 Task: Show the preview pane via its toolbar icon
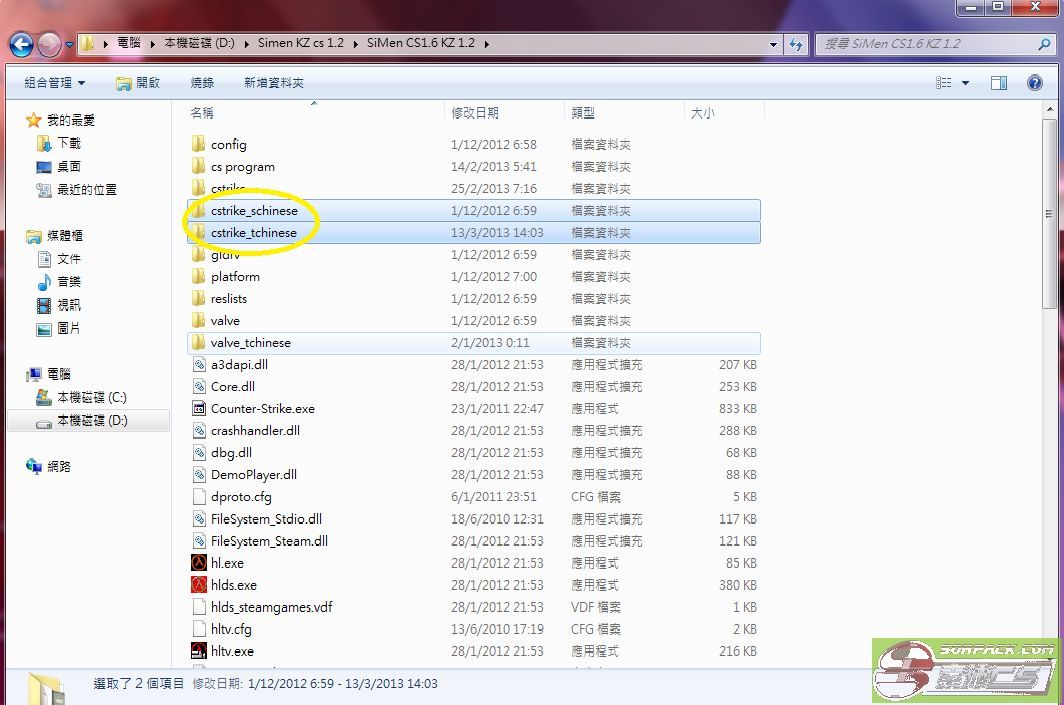[x=999, y=82]
